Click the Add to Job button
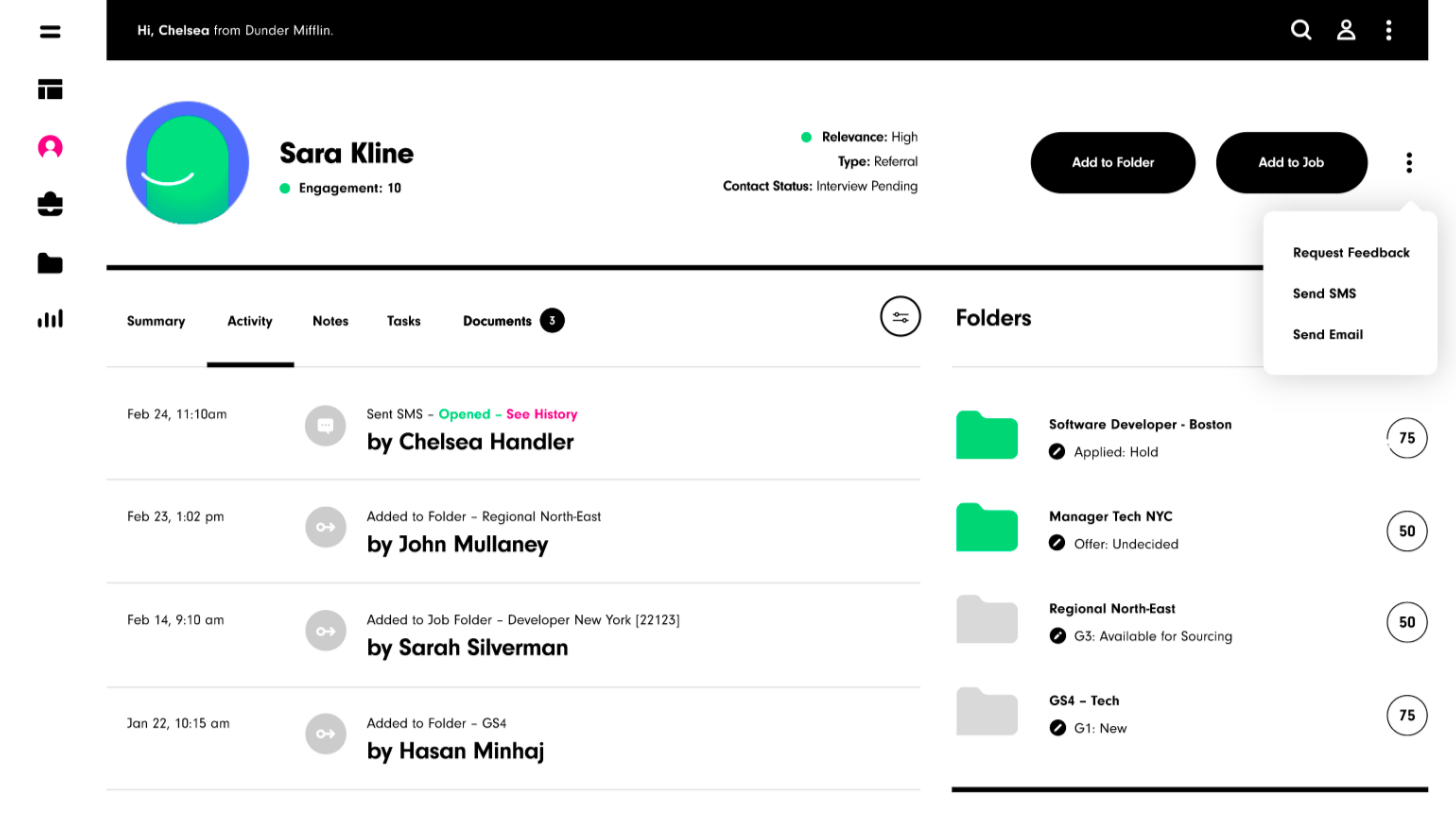The image size is (1456, 820). click(1291, 162)
